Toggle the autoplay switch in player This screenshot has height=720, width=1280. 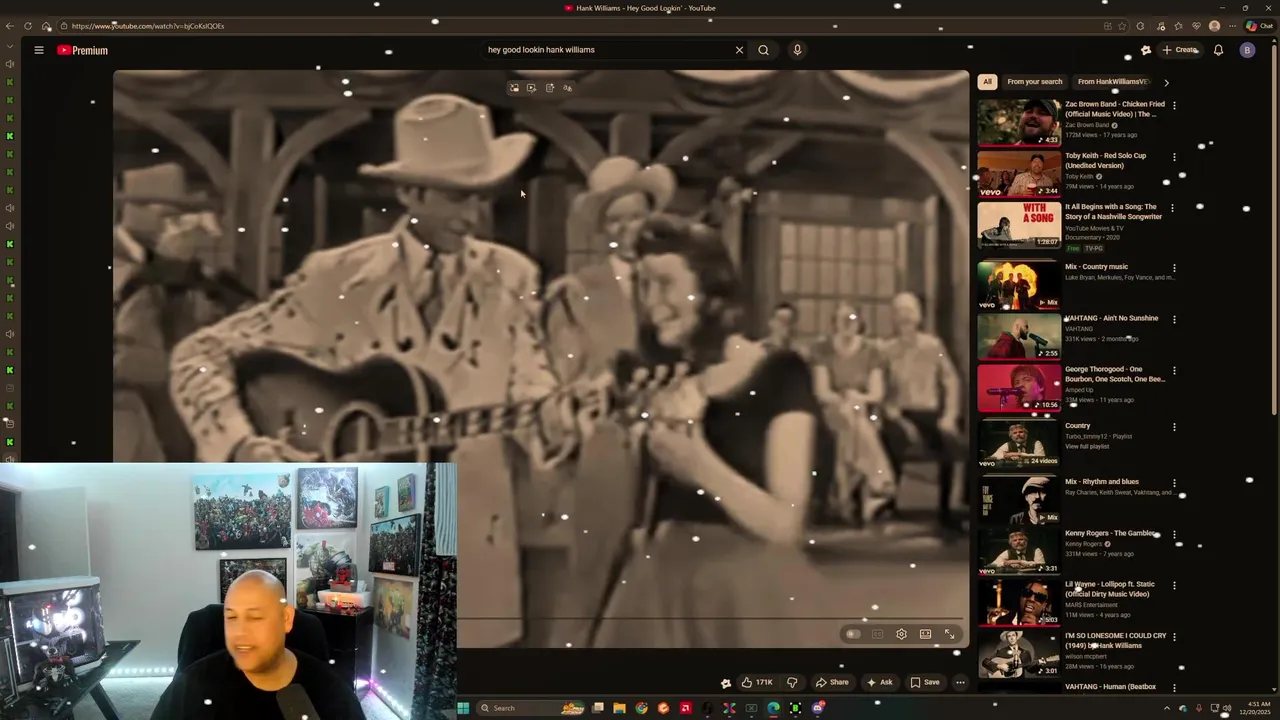pyautogui.click(x=852, y=634)
